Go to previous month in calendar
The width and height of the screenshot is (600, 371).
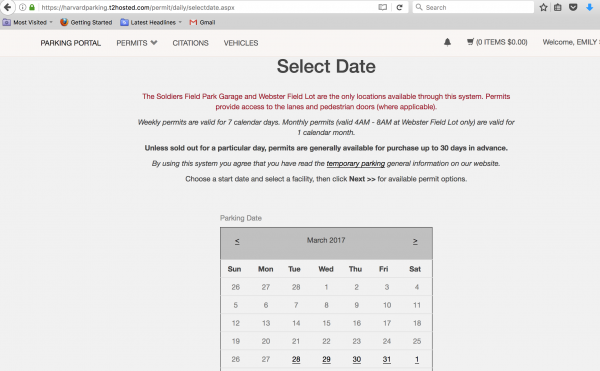click(x=237, y=241)
